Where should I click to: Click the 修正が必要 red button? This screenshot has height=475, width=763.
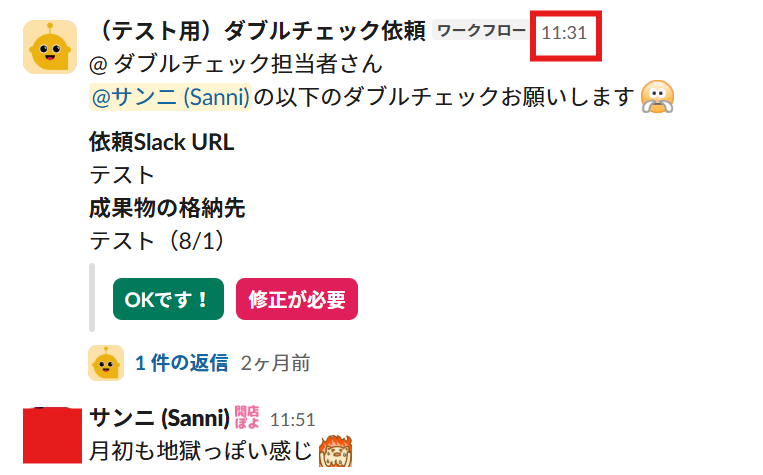pyautogui.click(x=297, y=299)
